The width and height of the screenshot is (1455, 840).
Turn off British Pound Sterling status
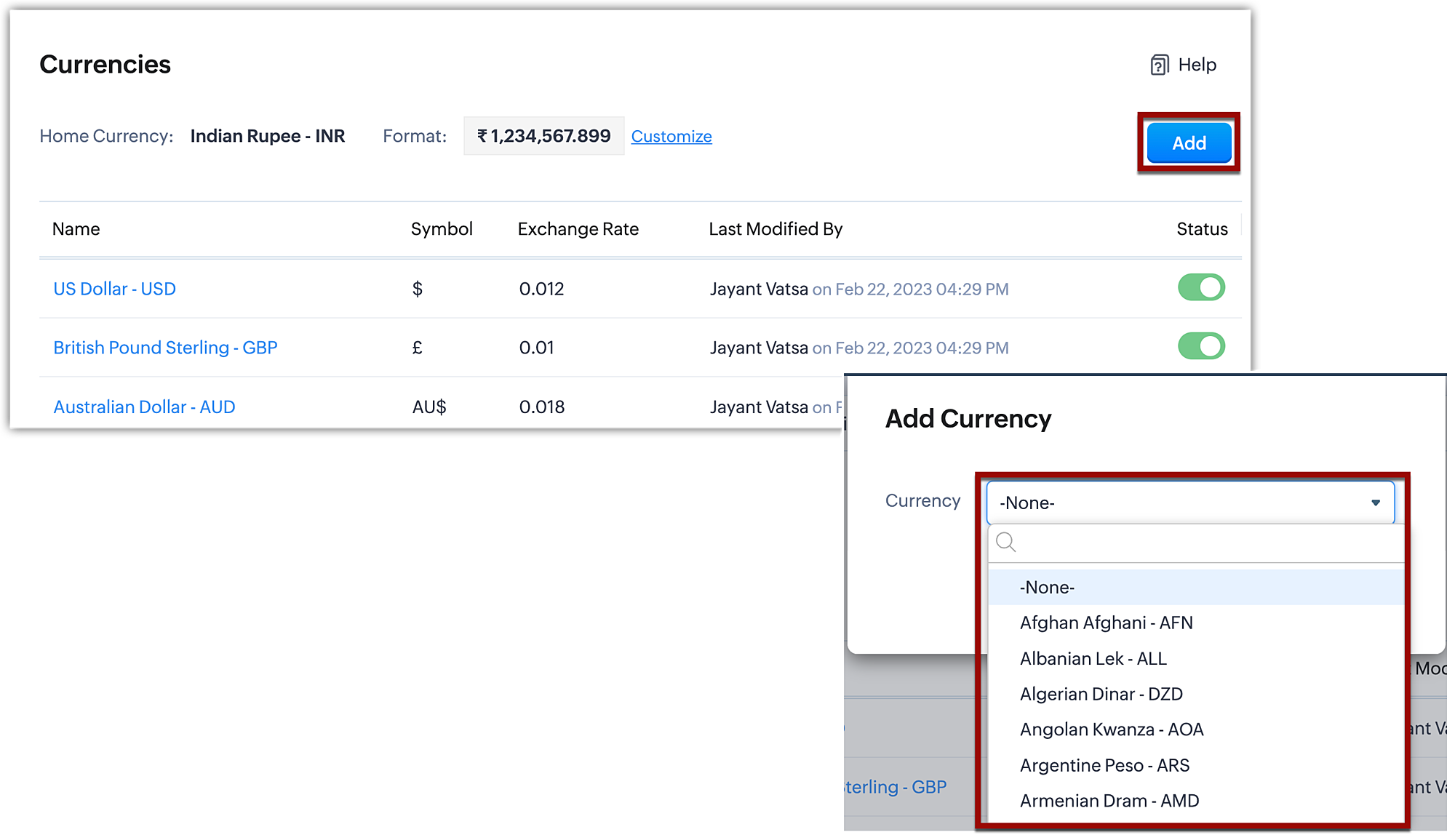pyautogui.click(x=1201, y=346)
